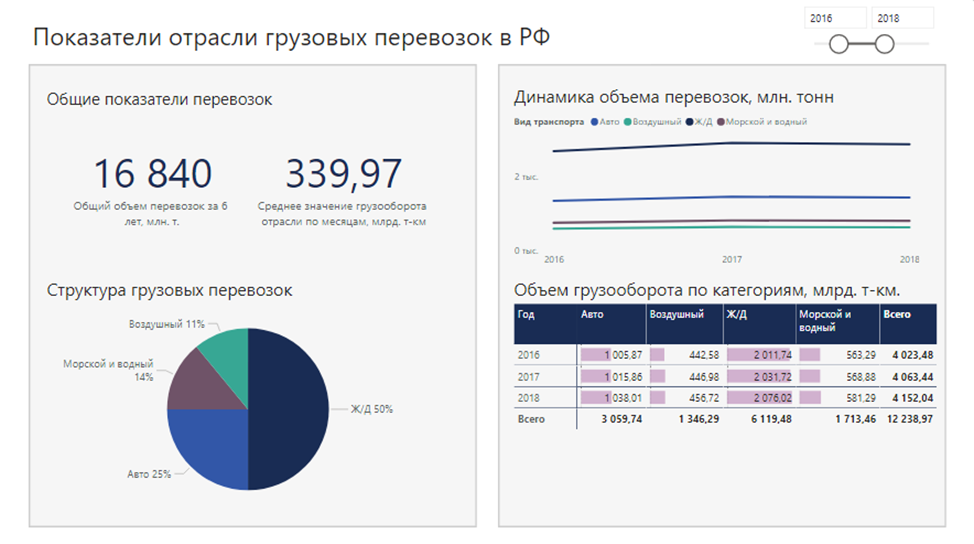Screen dimensions: 974x544
Task: Click the dashboard title Показатели отрасли грузовых перевозок
Action: coord(291,37)
